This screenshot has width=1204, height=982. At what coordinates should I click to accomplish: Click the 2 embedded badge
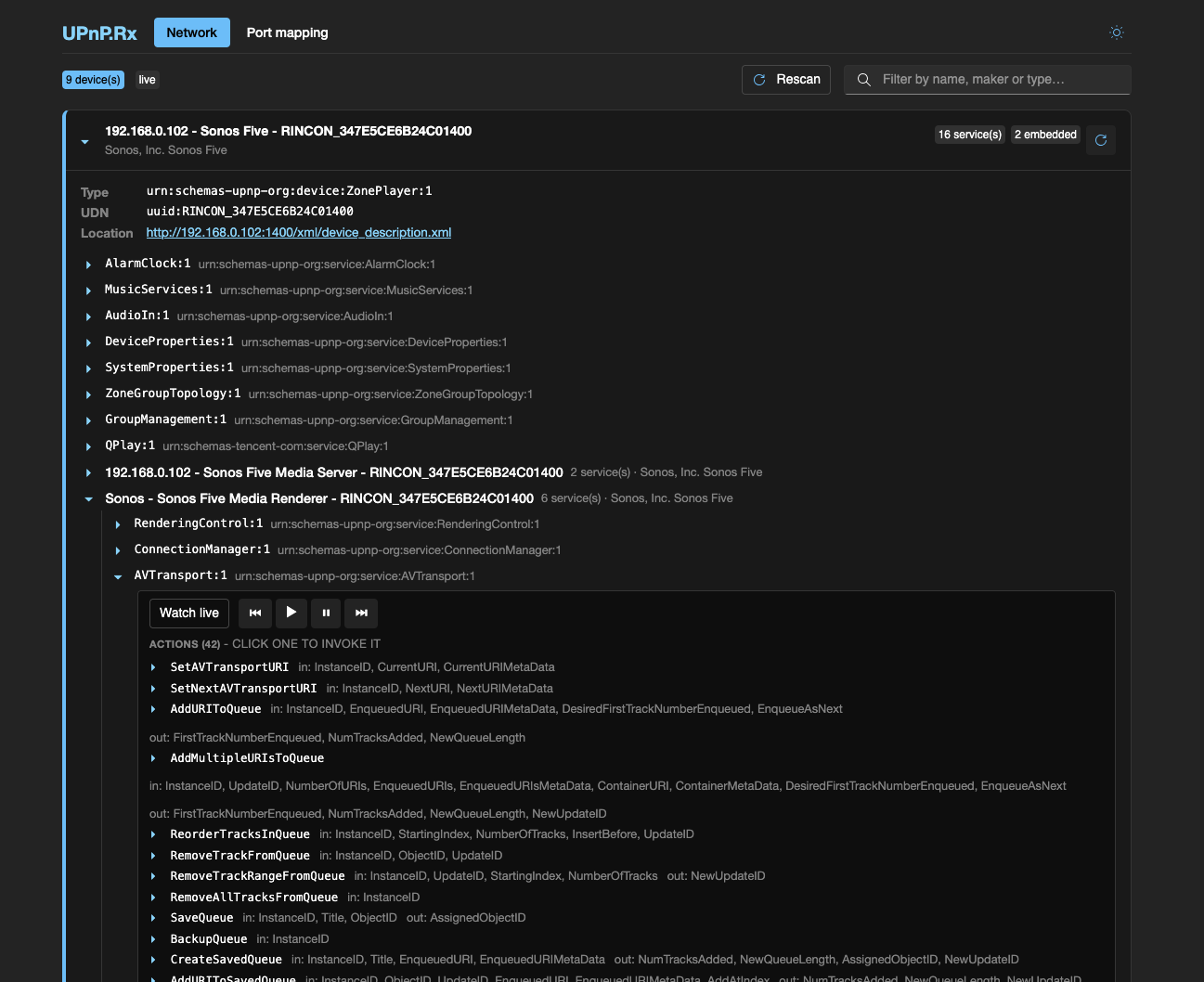(x=1045, y=135)
